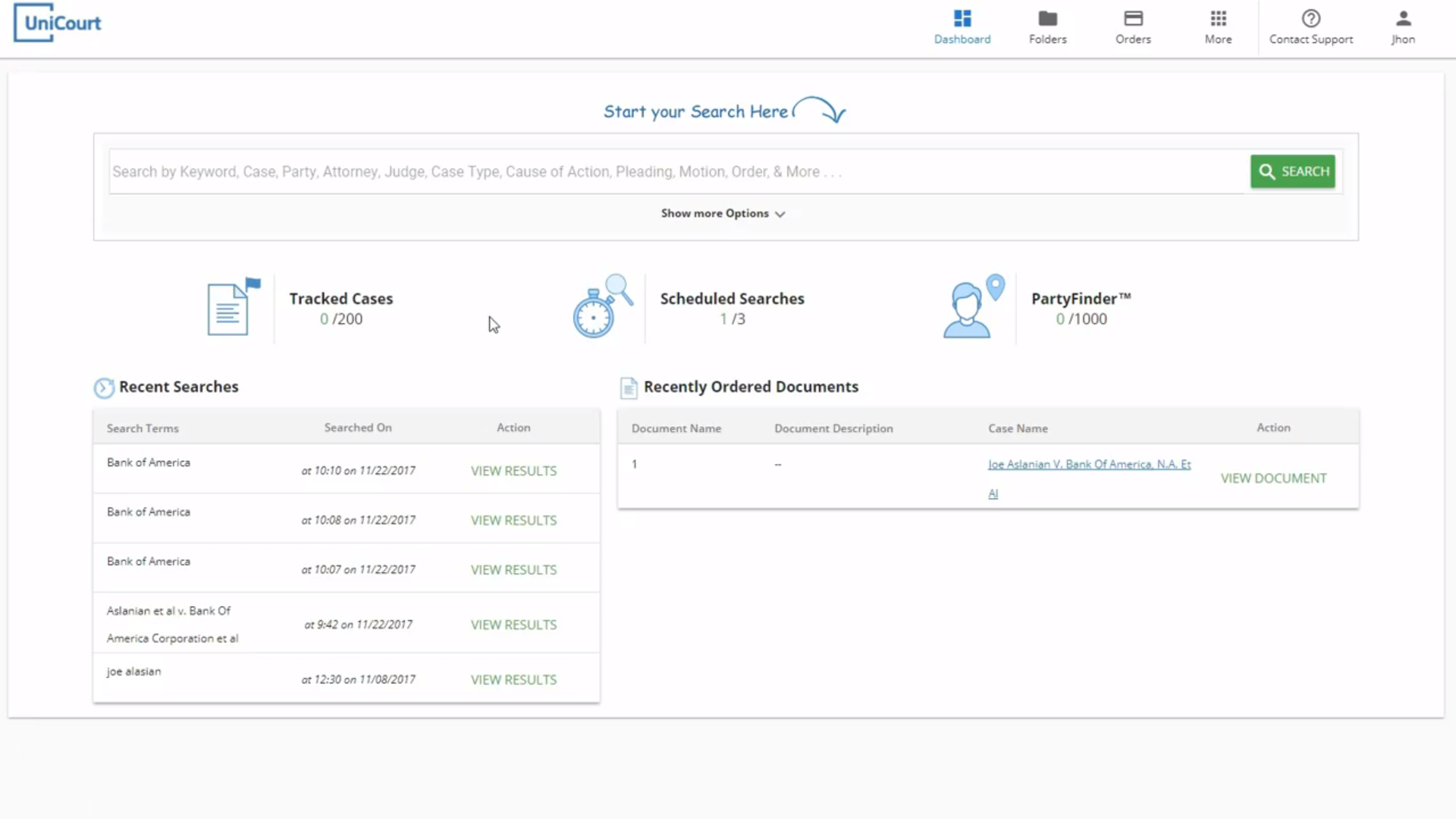Image resolution: width=1456 pixels, height=819 pixels.
Task: Click the green SEARCH button
Action: click(1293, 171)
